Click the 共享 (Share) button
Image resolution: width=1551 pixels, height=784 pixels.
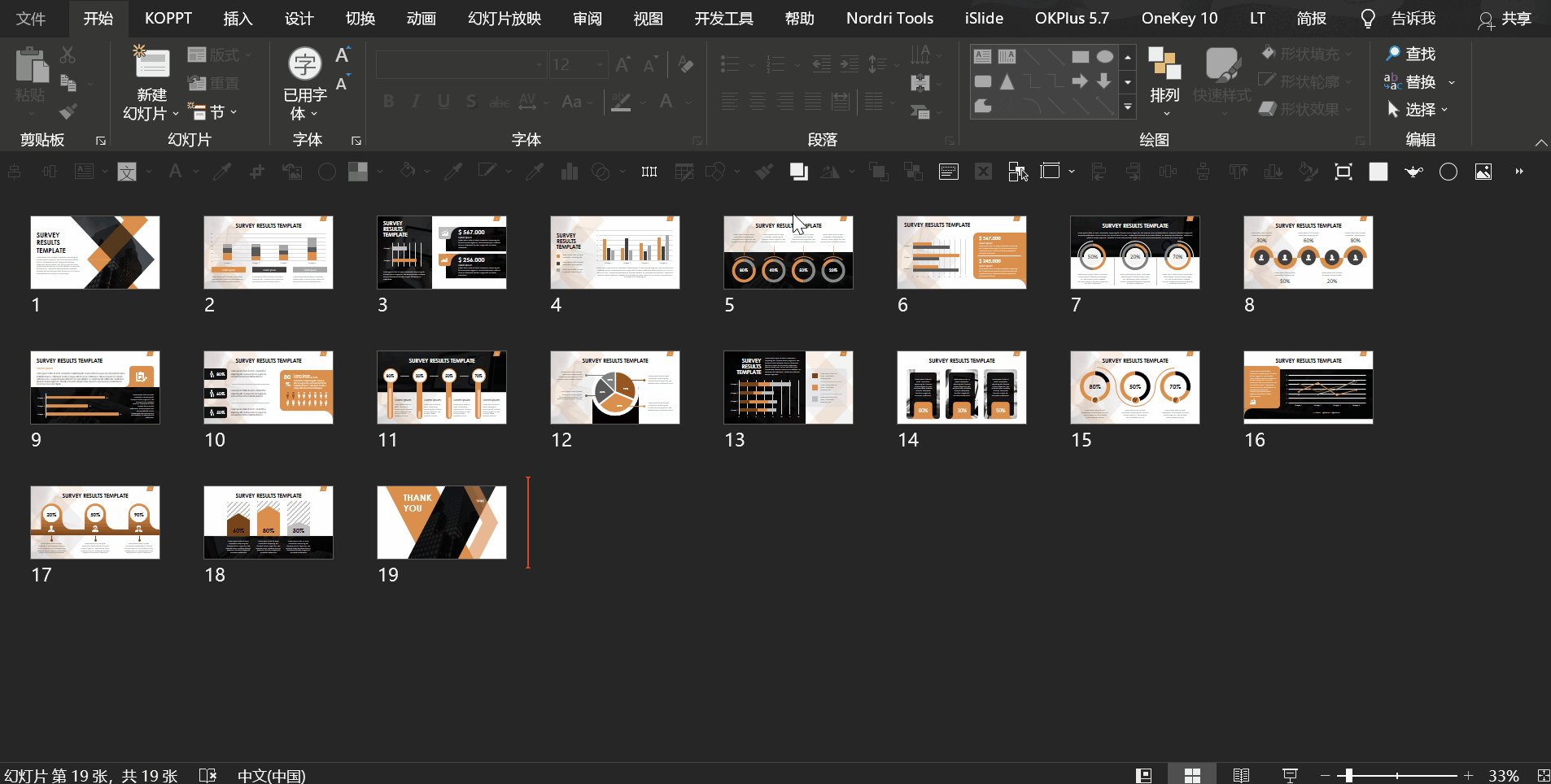point(1505,18)
